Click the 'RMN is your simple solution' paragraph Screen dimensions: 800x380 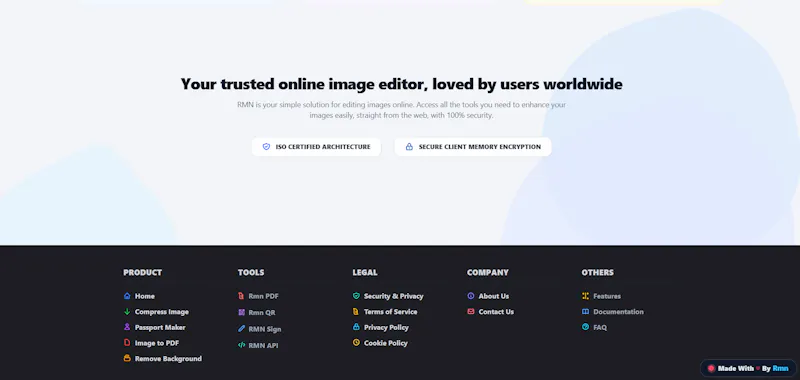click(x=402, y=110)
